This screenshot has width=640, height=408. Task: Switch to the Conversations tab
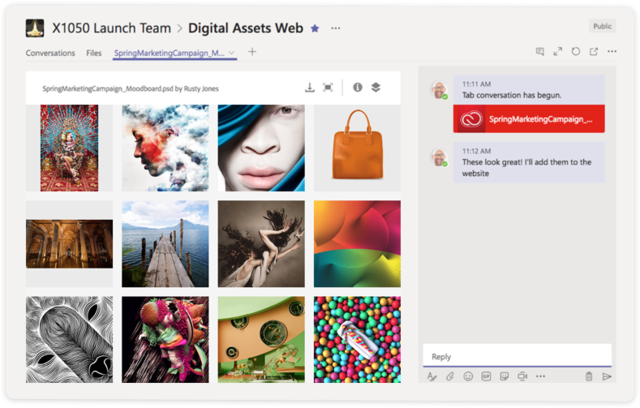50,53
